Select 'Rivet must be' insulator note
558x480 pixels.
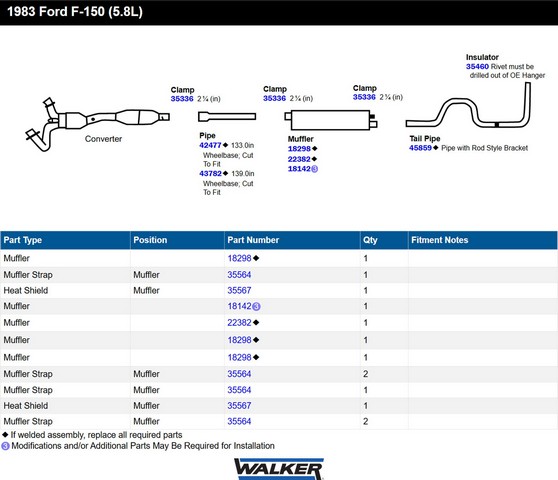point(512,67)
